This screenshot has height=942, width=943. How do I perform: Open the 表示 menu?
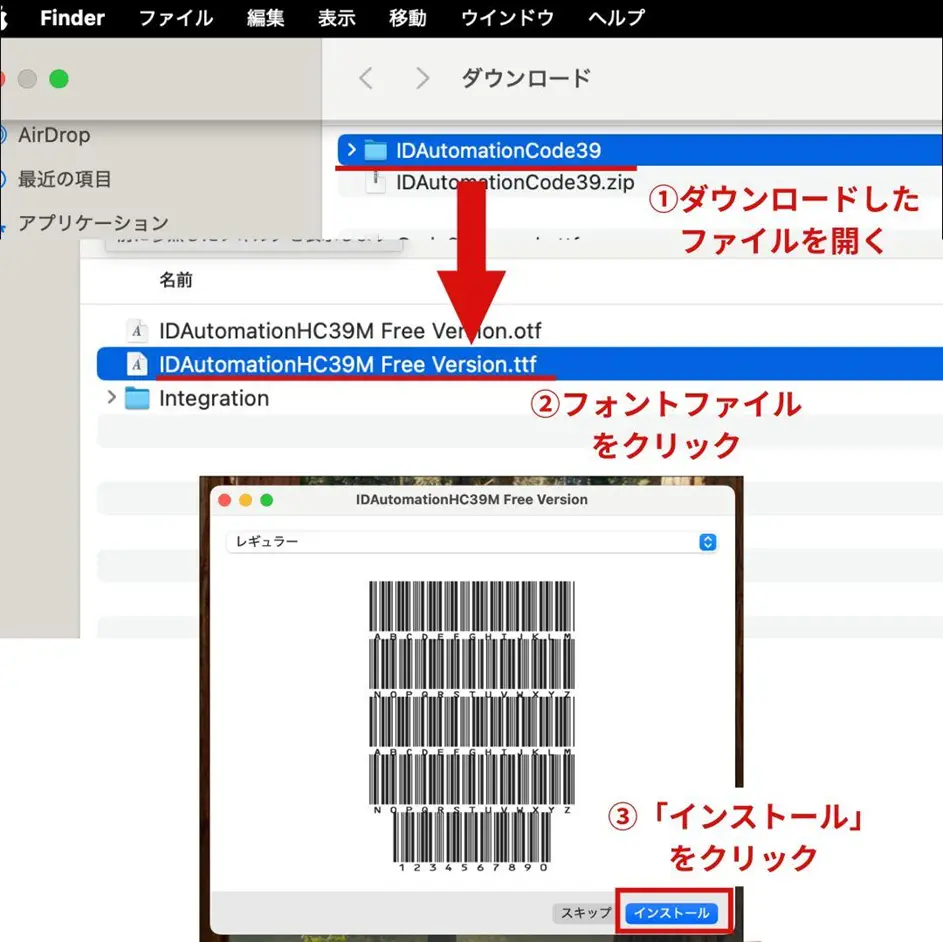(336, 18)
